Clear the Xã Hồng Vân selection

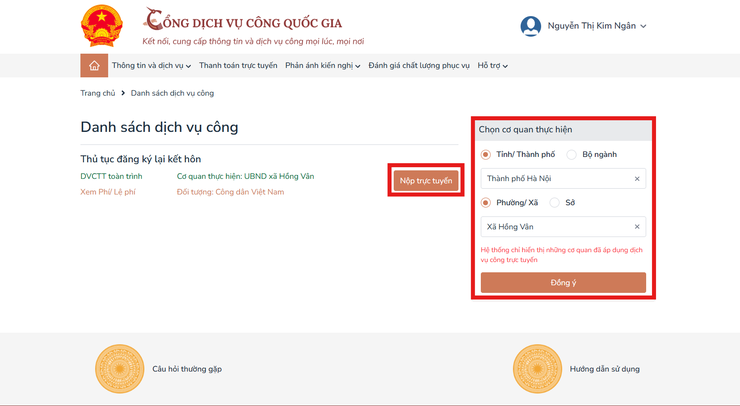point(637,227)
